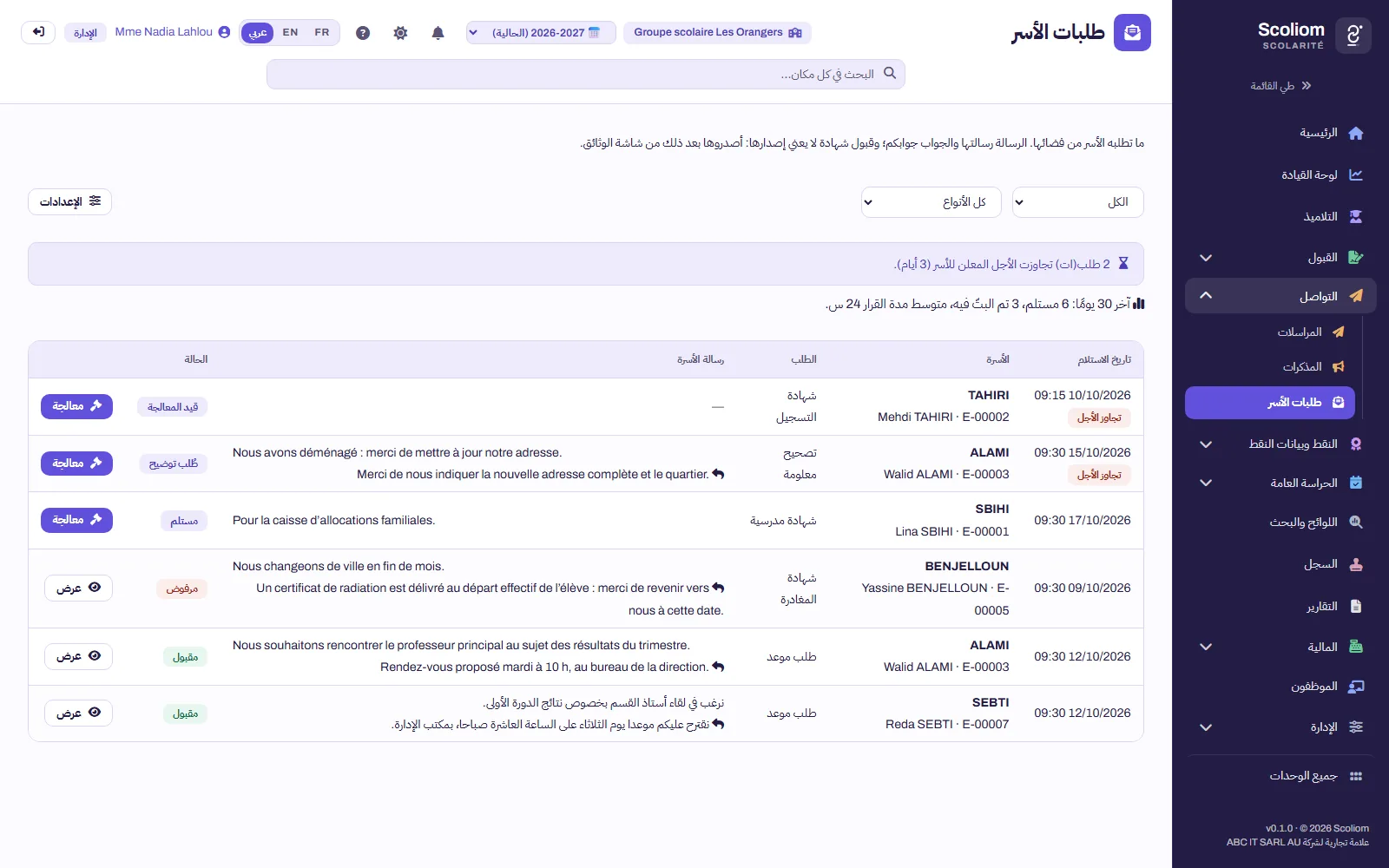This screenshot has height=868, width=1389.
Task: Toggle the theme sun icon
Action: pyautogui.click(x=400, y=33)
